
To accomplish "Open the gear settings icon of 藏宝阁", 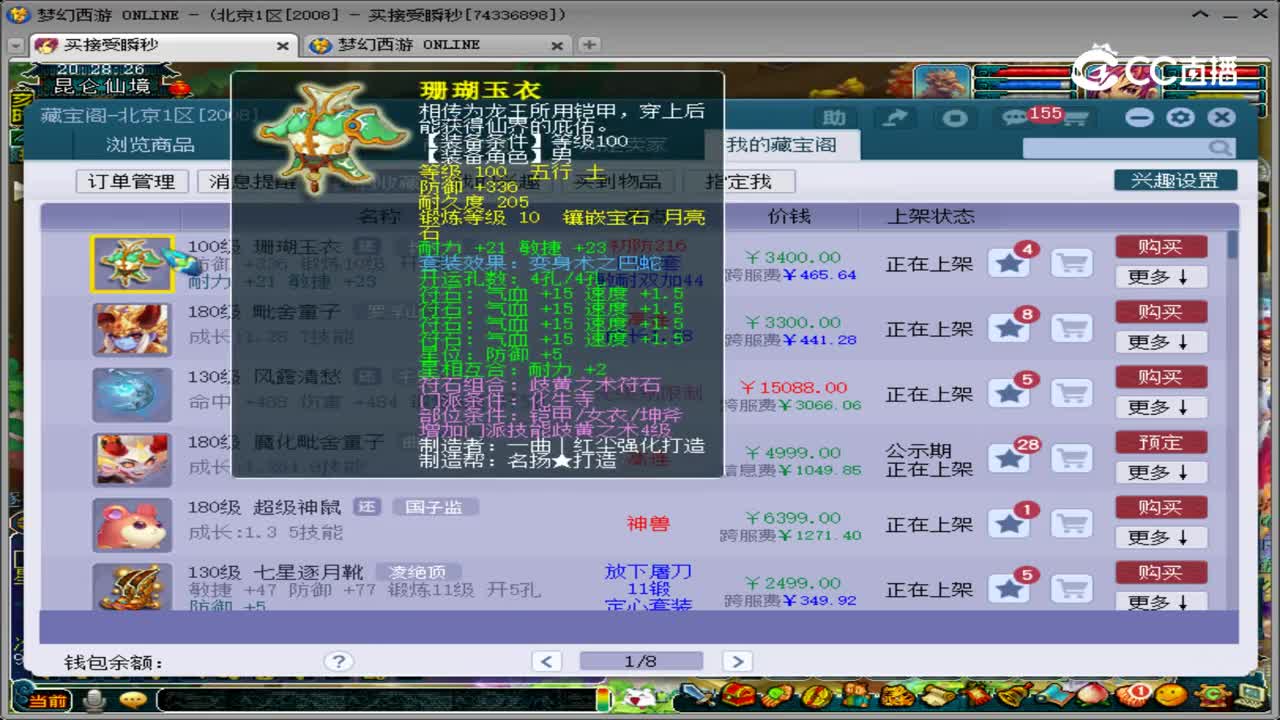I will click(1180, 117).
